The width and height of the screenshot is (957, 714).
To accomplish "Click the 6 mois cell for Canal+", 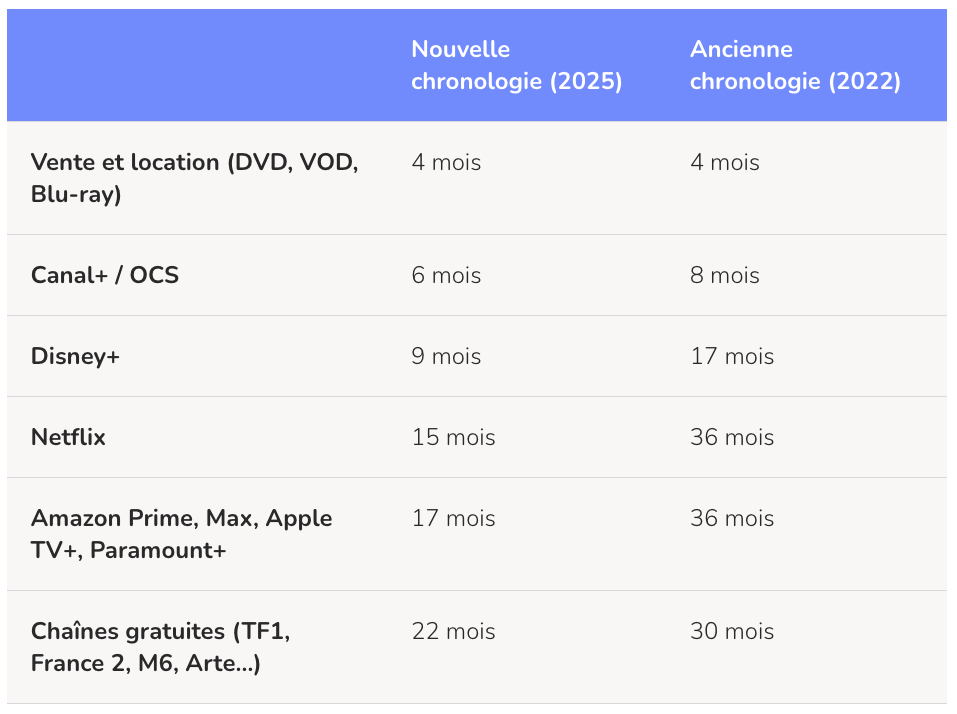I will 446,275.
